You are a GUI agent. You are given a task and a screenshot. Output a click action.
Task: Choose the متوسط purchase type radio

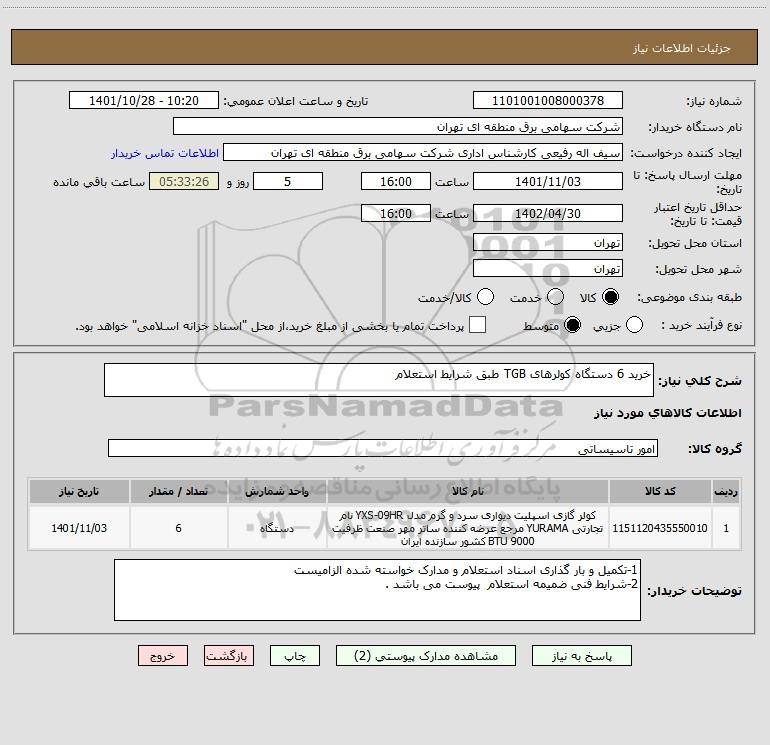572,325
